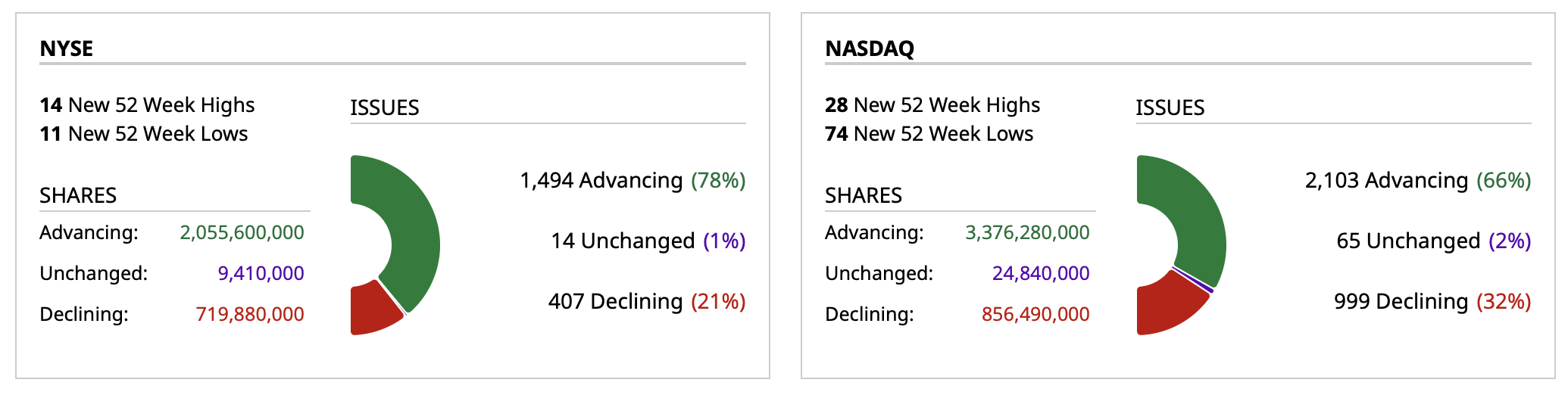
Task: Click the green advancing segment in NYSE donut
Action: tap(413, 227)
